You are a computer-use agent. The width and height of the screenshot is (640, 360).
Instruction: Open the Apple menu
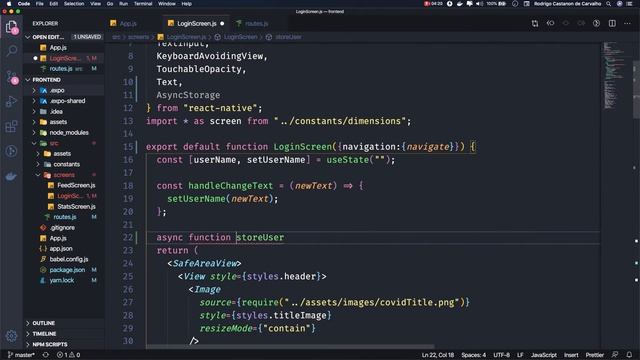pos(8,4)
